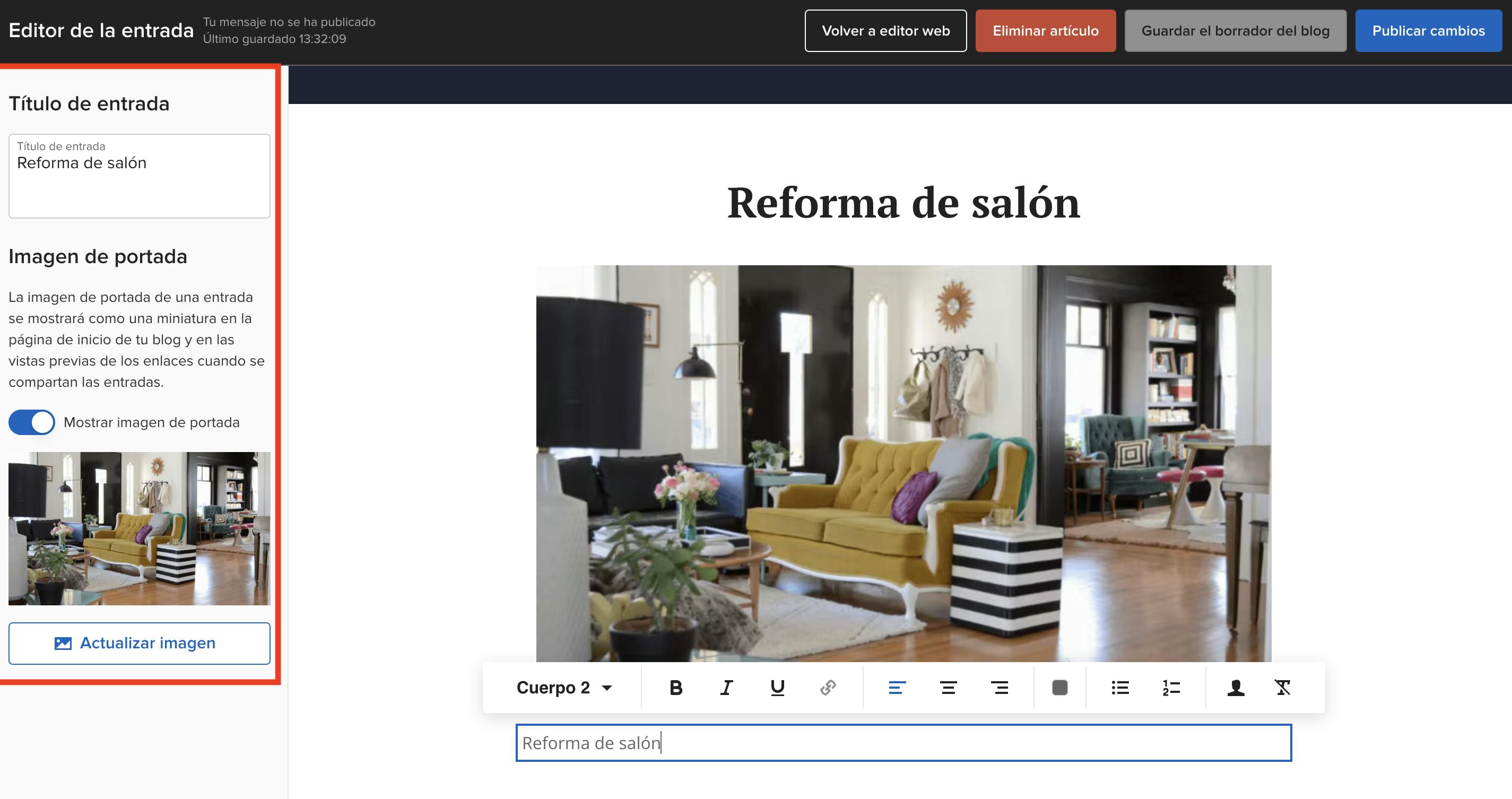Focus the Título de entrada text field
1512x799 pixels.
[140, 176]
